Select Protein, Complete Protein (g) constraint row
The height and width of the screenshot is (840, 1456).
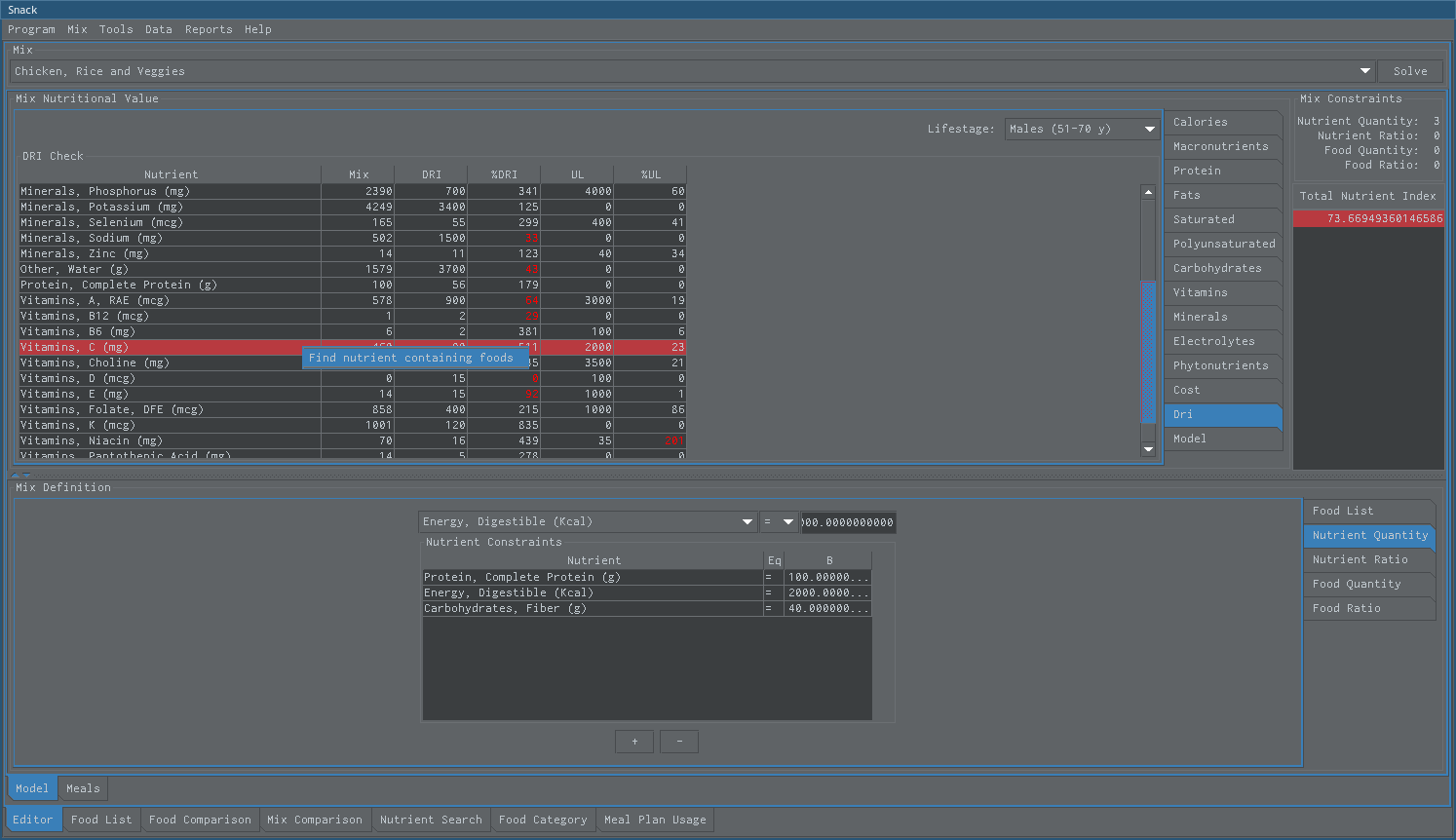[x=647, y=577]
